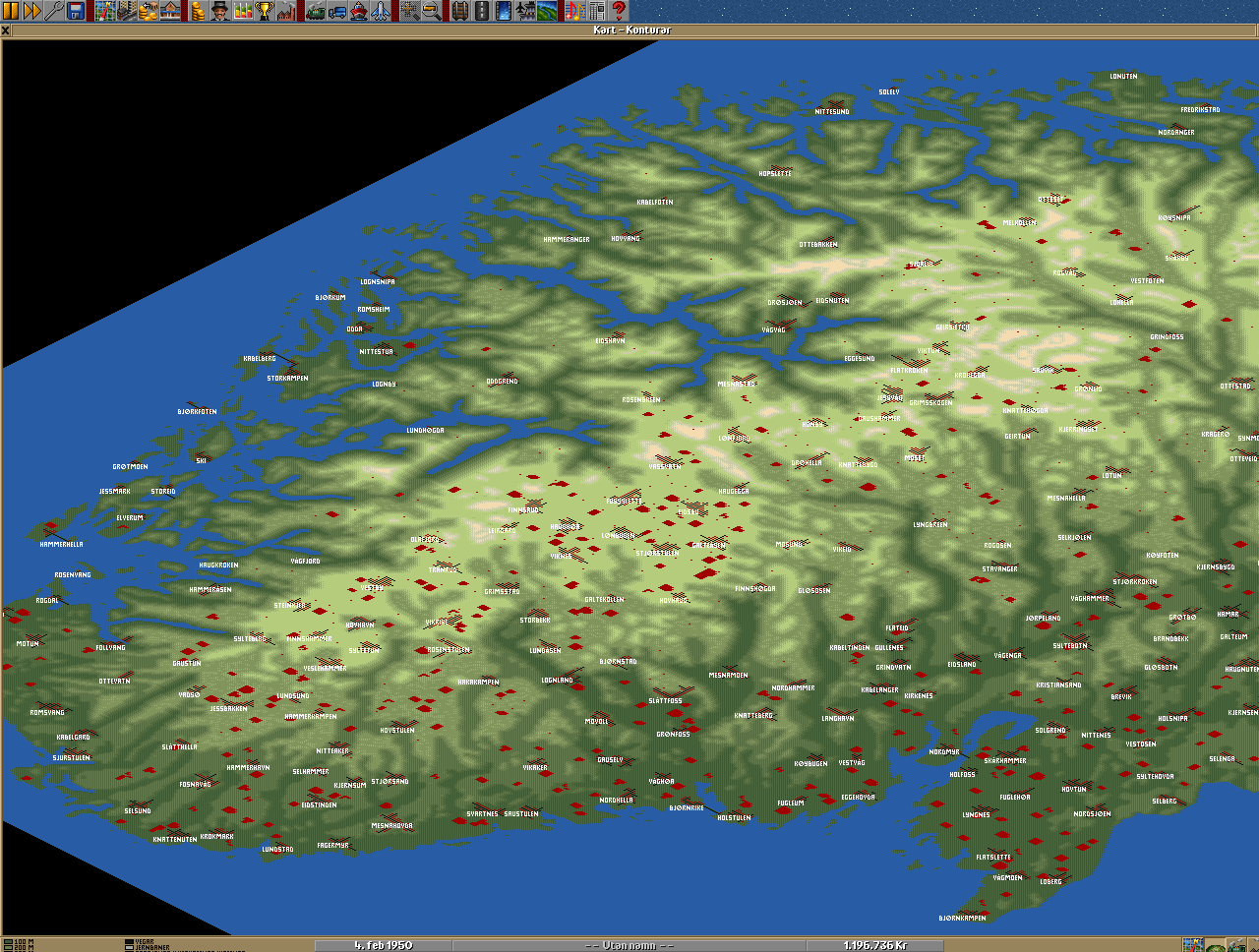Click the date 4. feb 1950
Image resolution: width=1259 pixels, height=952 pixels.
tap(384, 945)
